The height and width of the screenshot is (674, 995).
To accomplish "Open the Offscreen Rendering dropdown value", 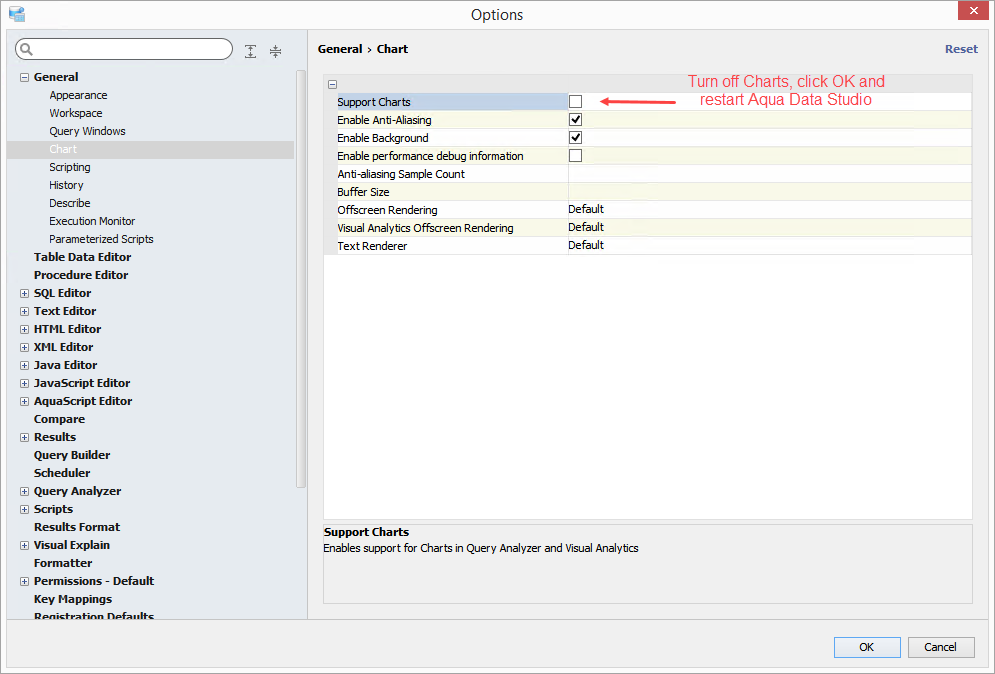I will (x=768, y=210).
